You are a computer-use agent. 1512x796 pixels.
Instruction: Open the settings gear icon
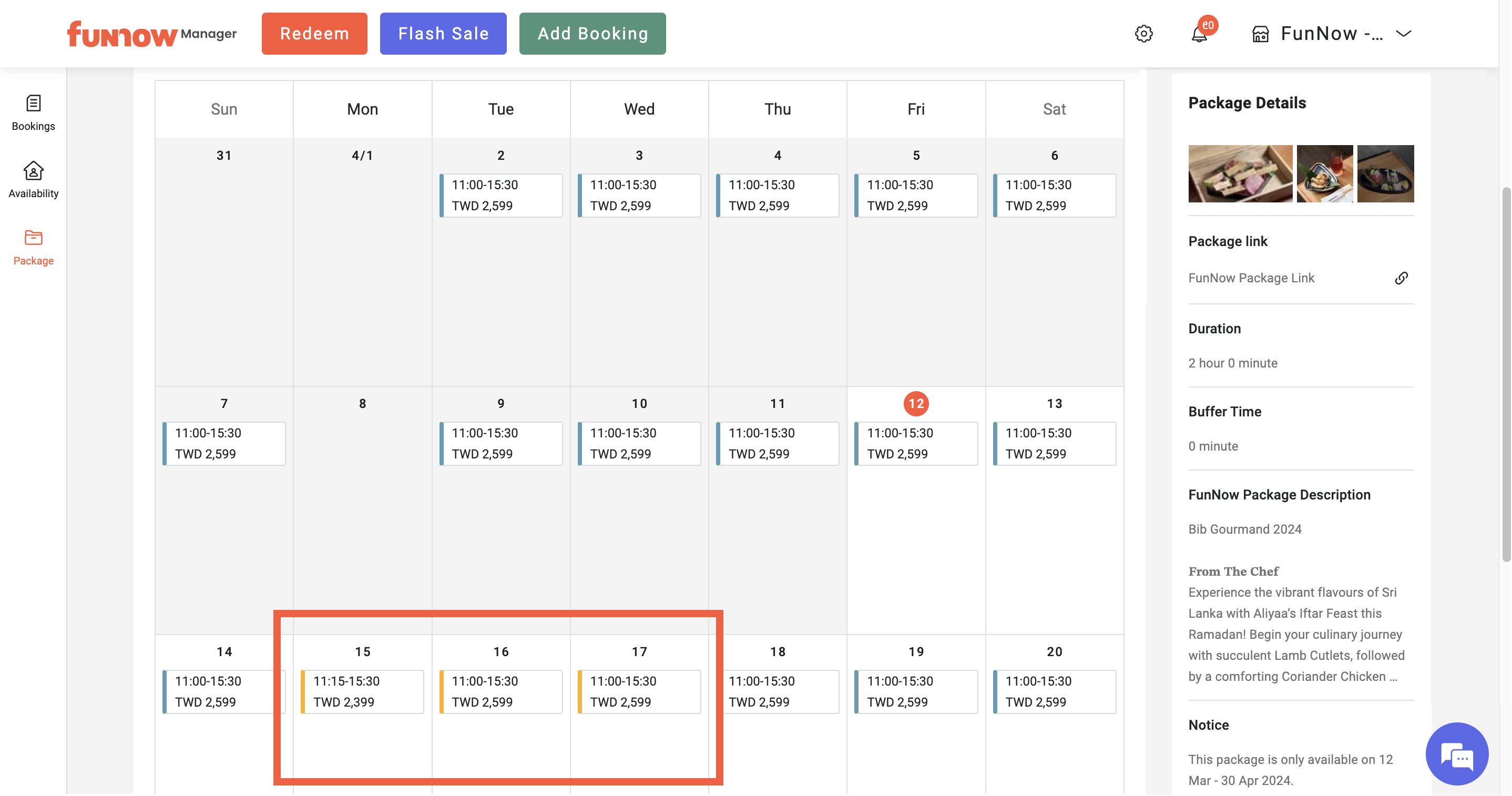tap(1143, 34)
